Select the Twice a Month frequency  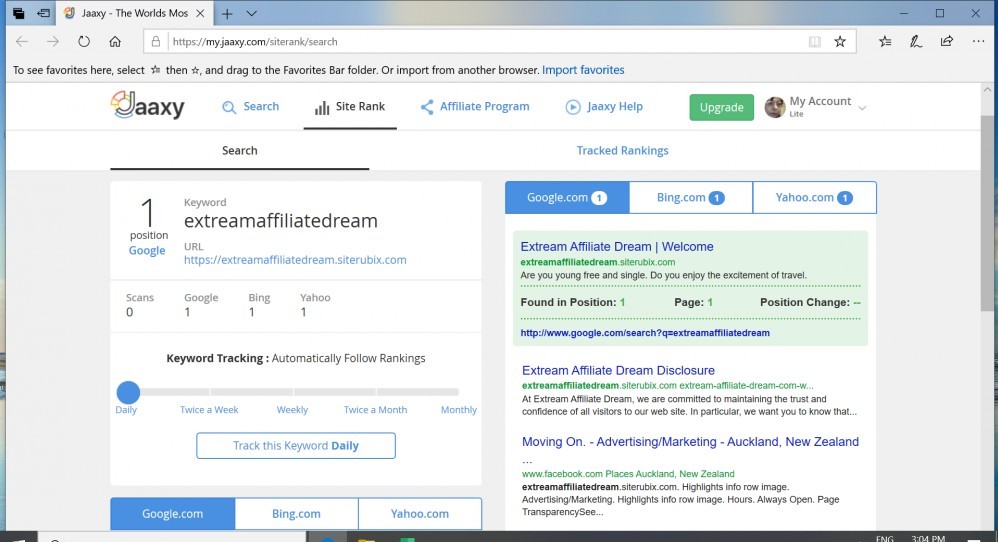click(376, 410)
